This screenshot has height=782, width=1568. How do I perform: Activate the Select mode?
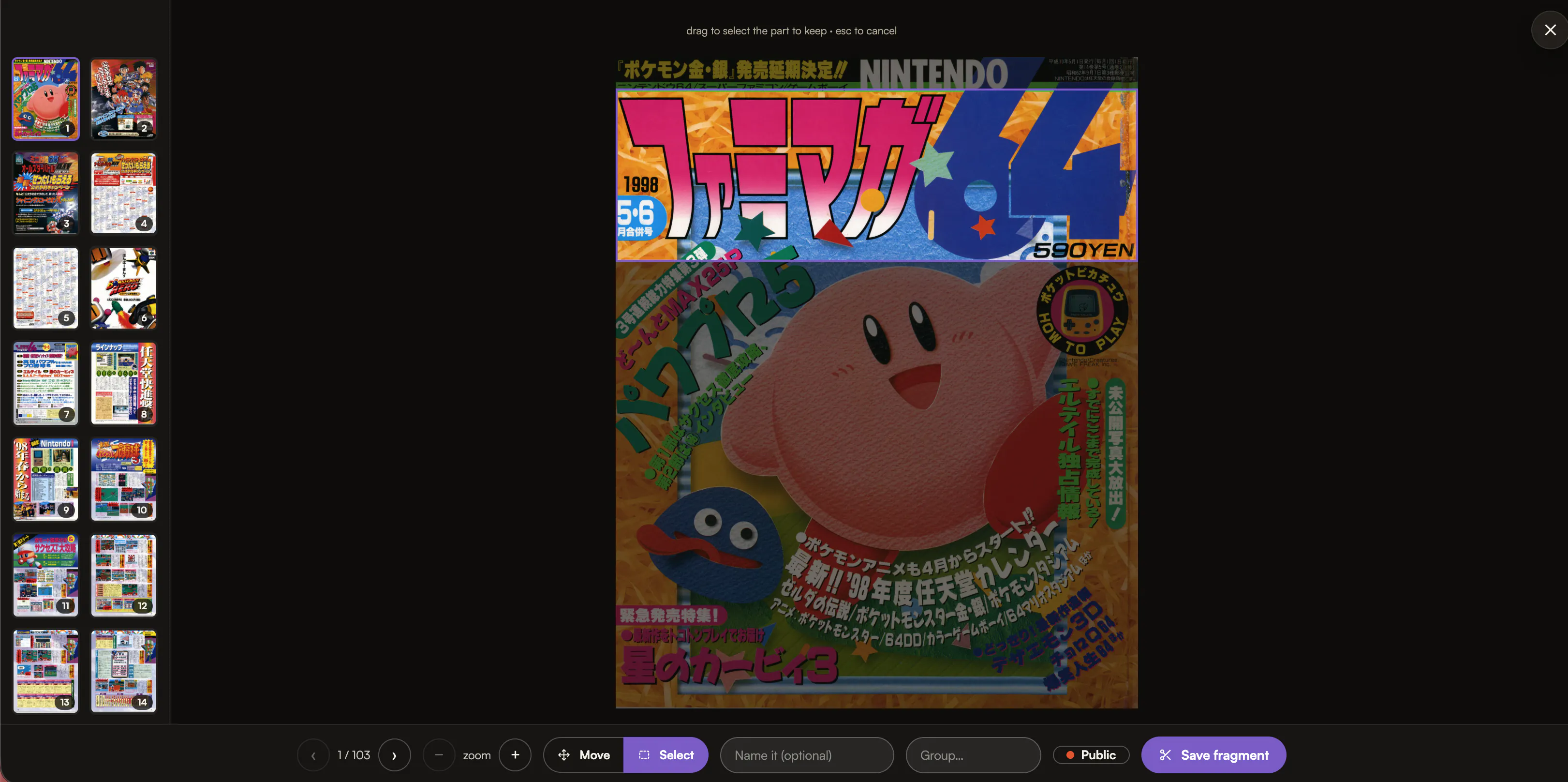[x=666, y=754]
